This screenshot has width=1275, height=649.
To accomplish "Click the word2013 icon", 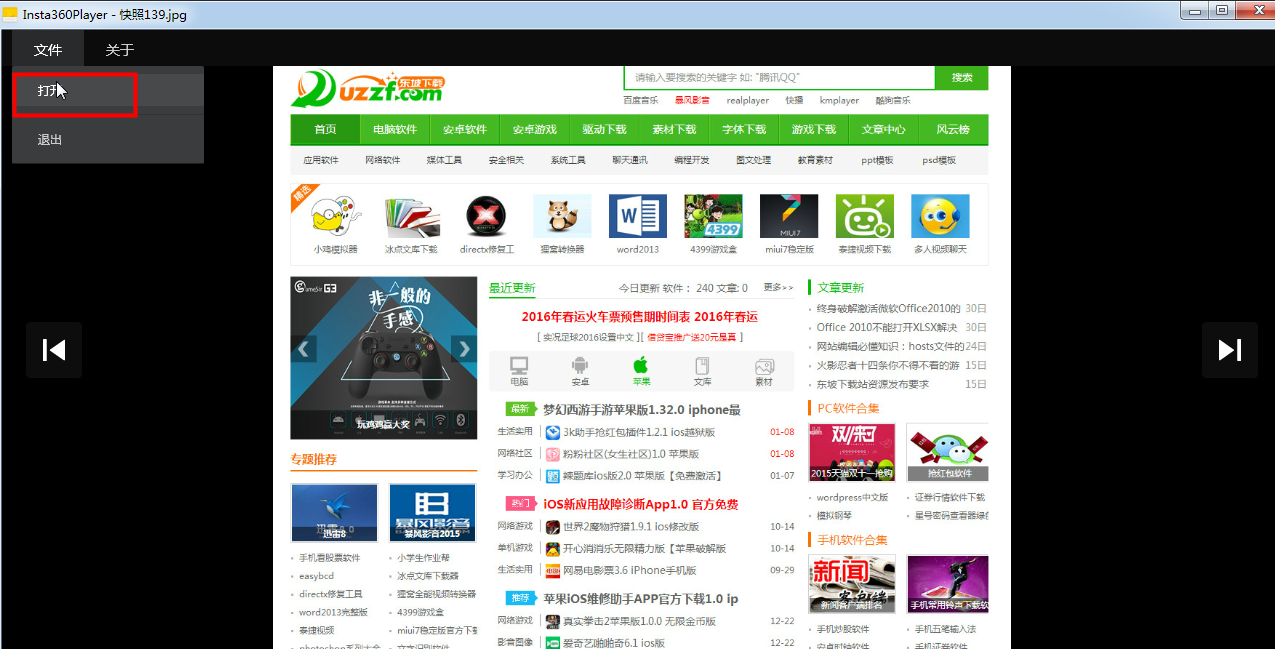I will (637, 216).
